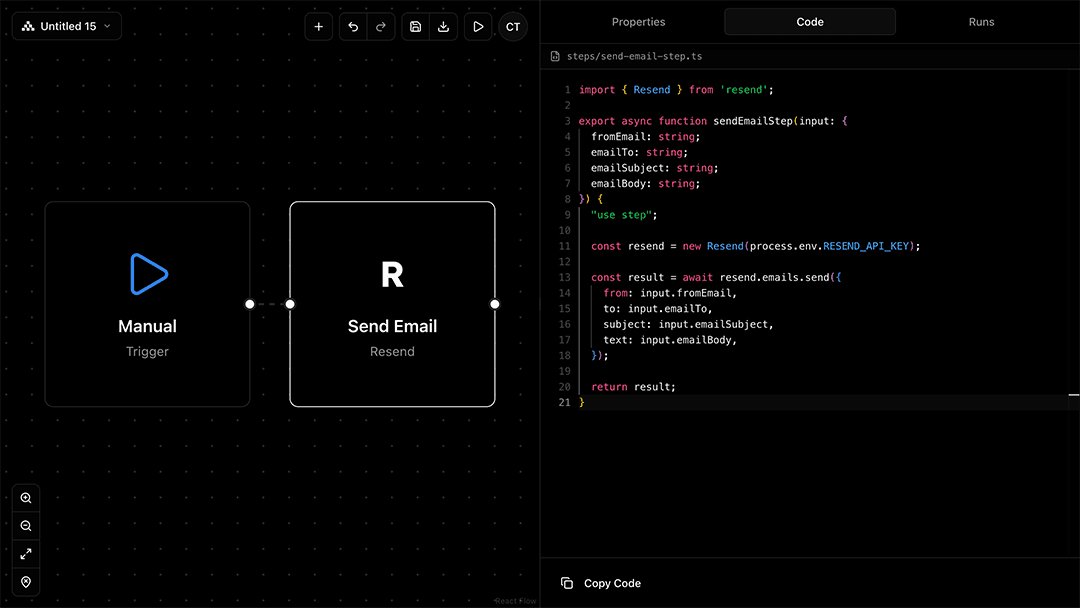Click the React Flow attribution link
This screenshot has width=1080, height=608.
(515, 601)
